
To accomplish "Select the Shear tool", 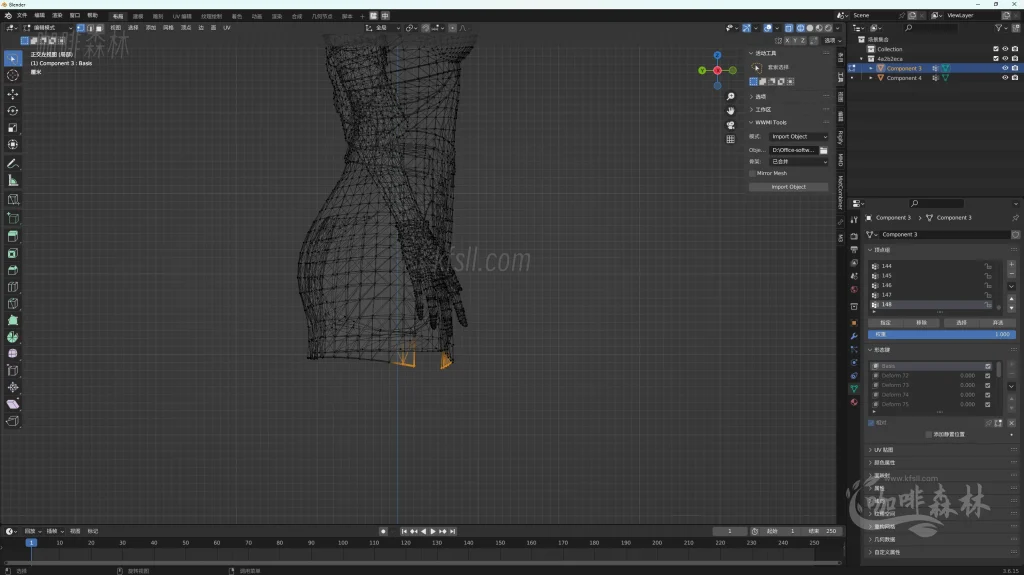I will [12, 404].
